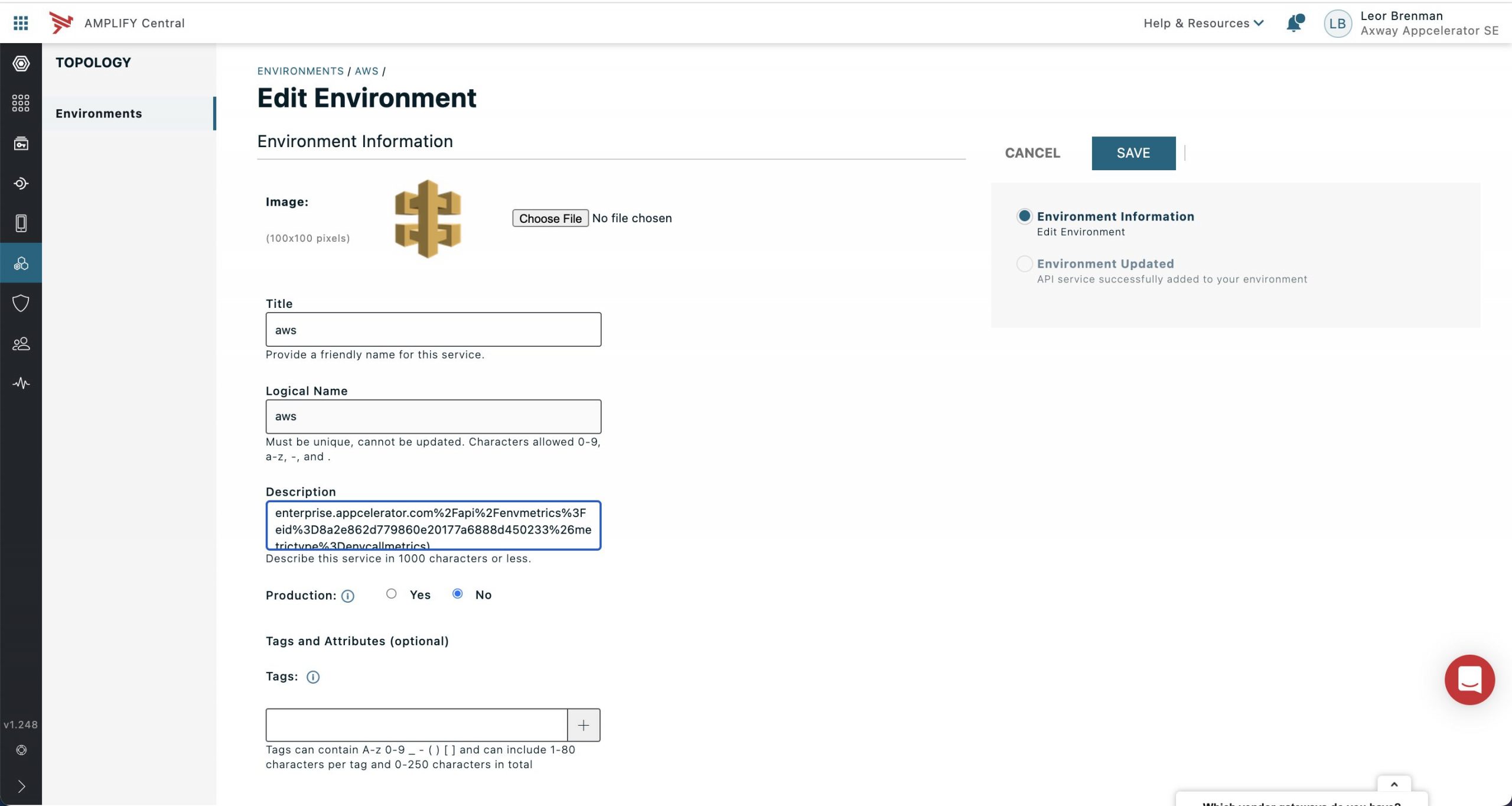Image resolution: width=1512 pixels, height=806 pixels.
Task: Open the top hexagon sidebar icon
Action: (x=21, y=63)
